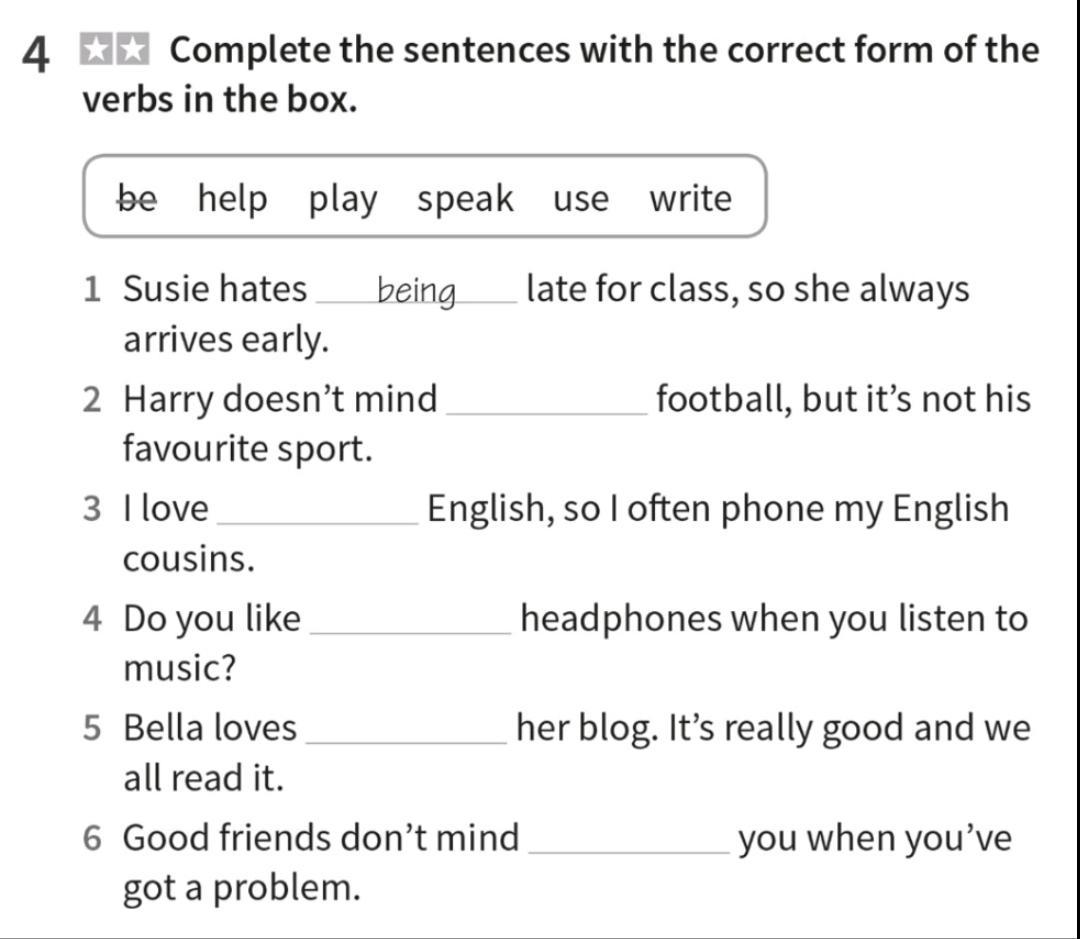This screenshot has width=1080, height=939.
Task: Click sentence number 6 marker
Action: click(92, 838)
